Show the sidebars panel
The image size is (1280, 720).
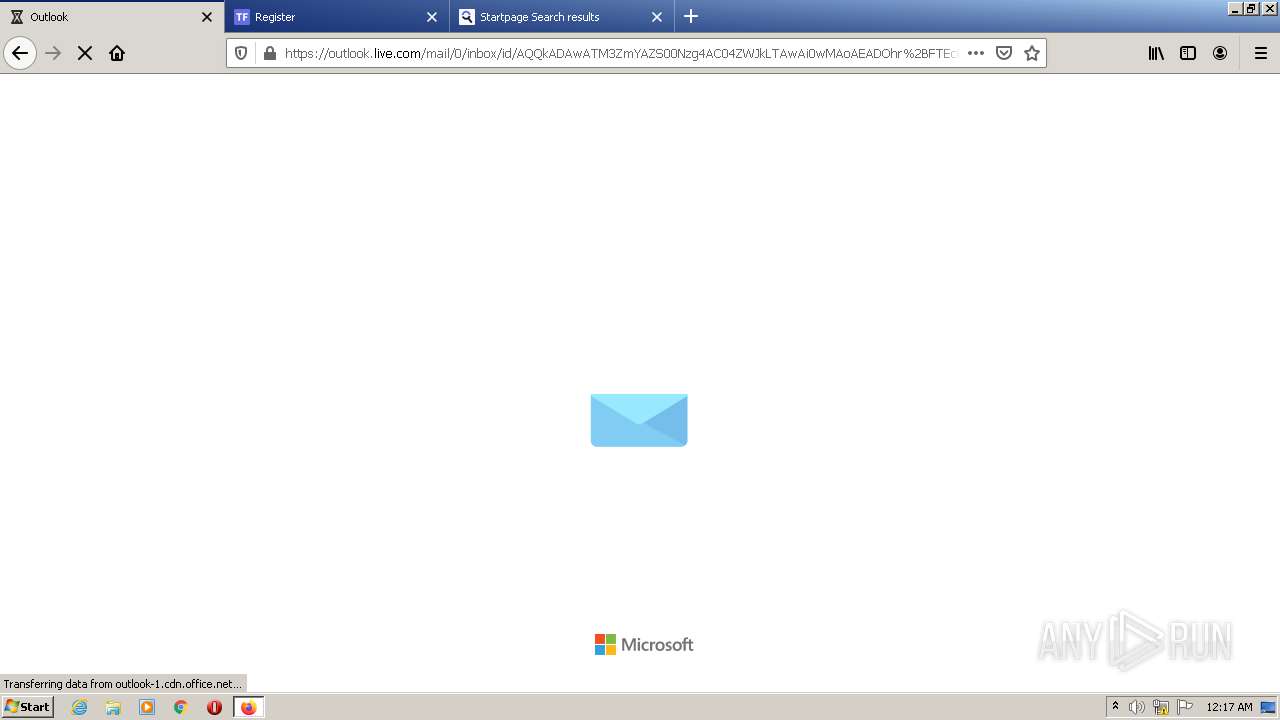pos(1188,53)
